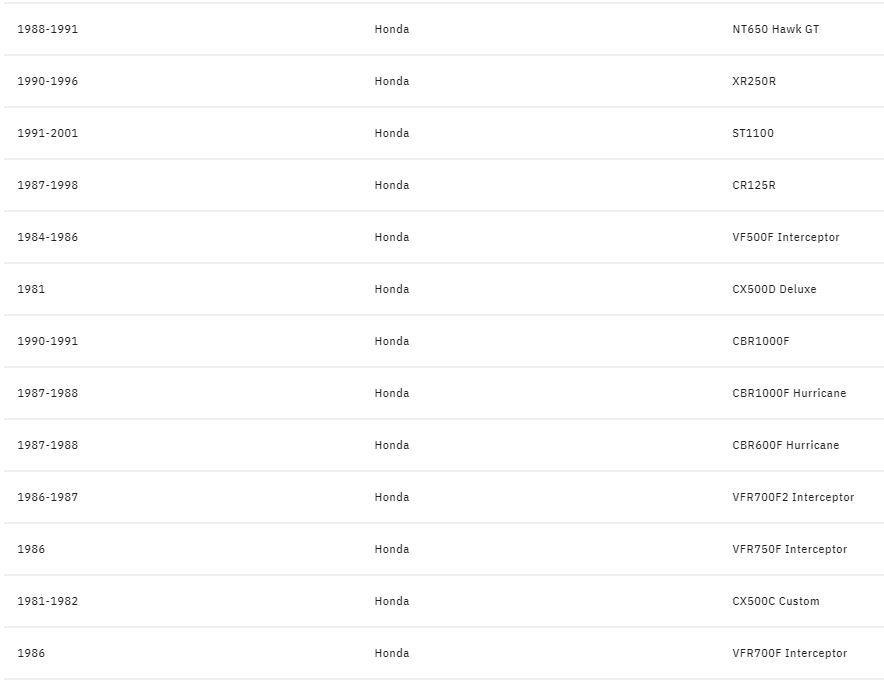Viewport: 884px width, 681px height.
Task: Click the 1986-1987 year range text
Action: pos(47,498)
